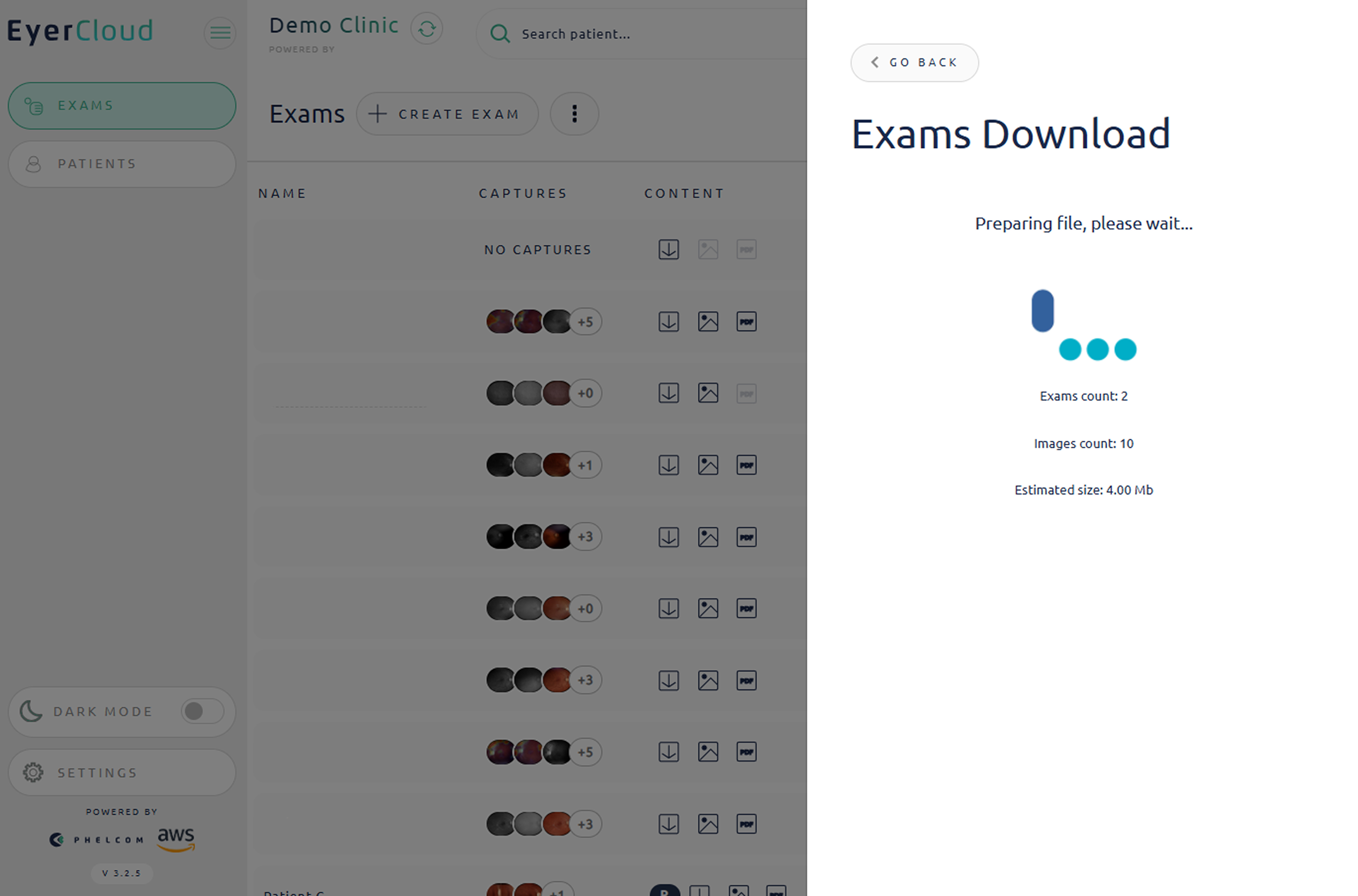1358x896 pixels.
Task: Open the three-dot options menu beside Create Exam
Action: [574, 114]
